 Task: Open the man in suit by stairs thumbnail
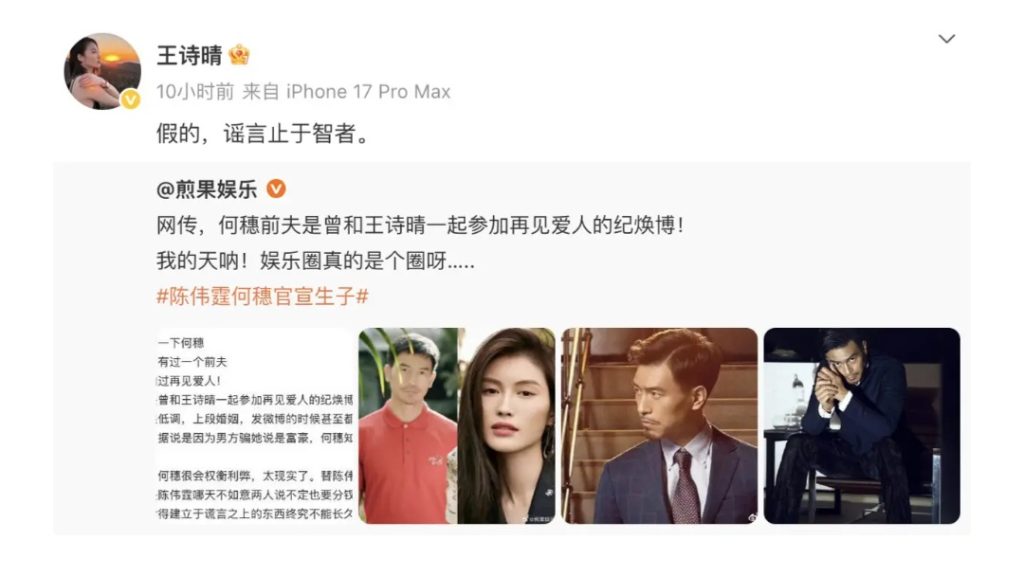(660, 426)
